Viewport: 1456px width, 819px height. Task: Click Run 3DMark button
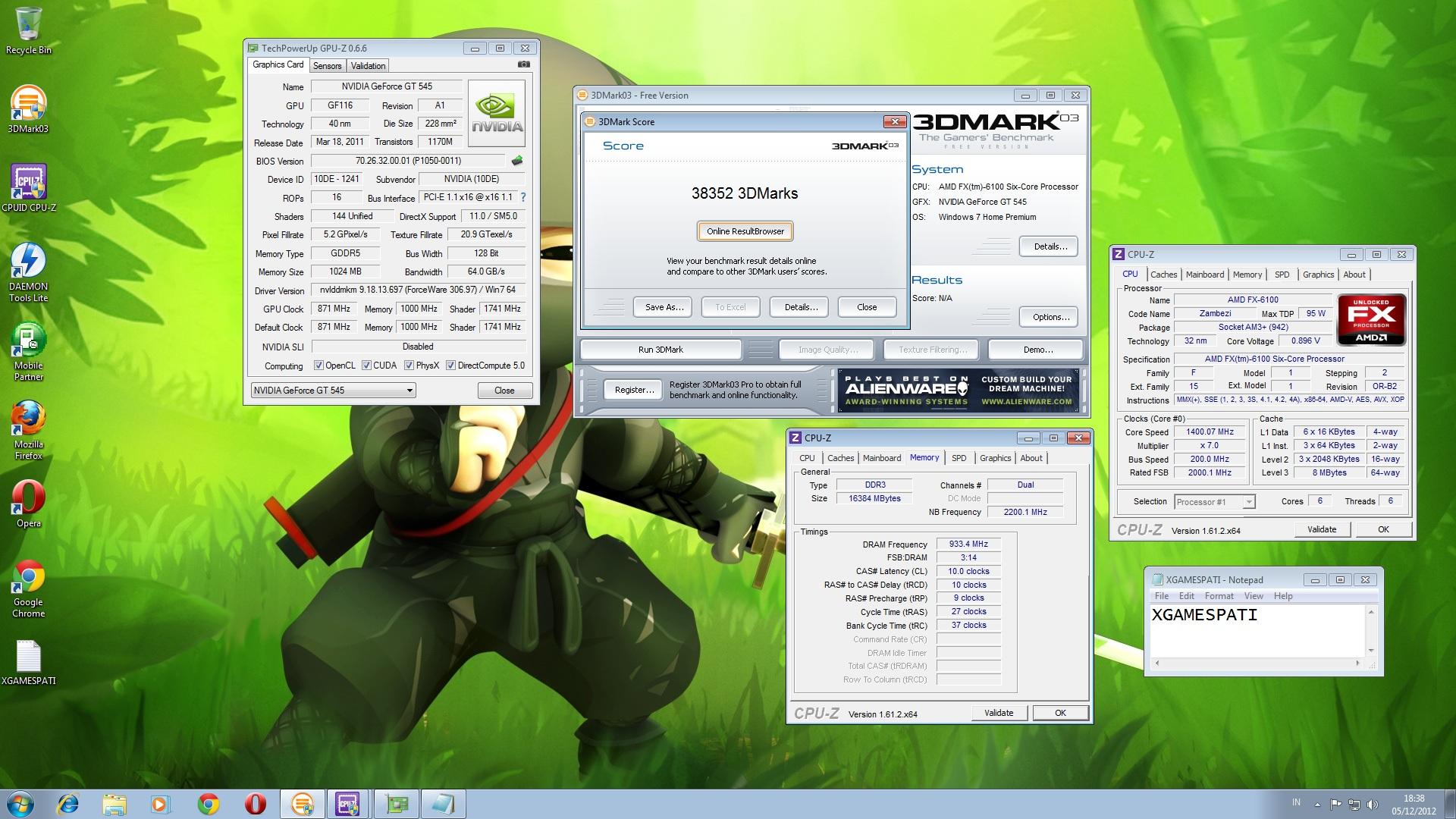[x=661, y=350]
